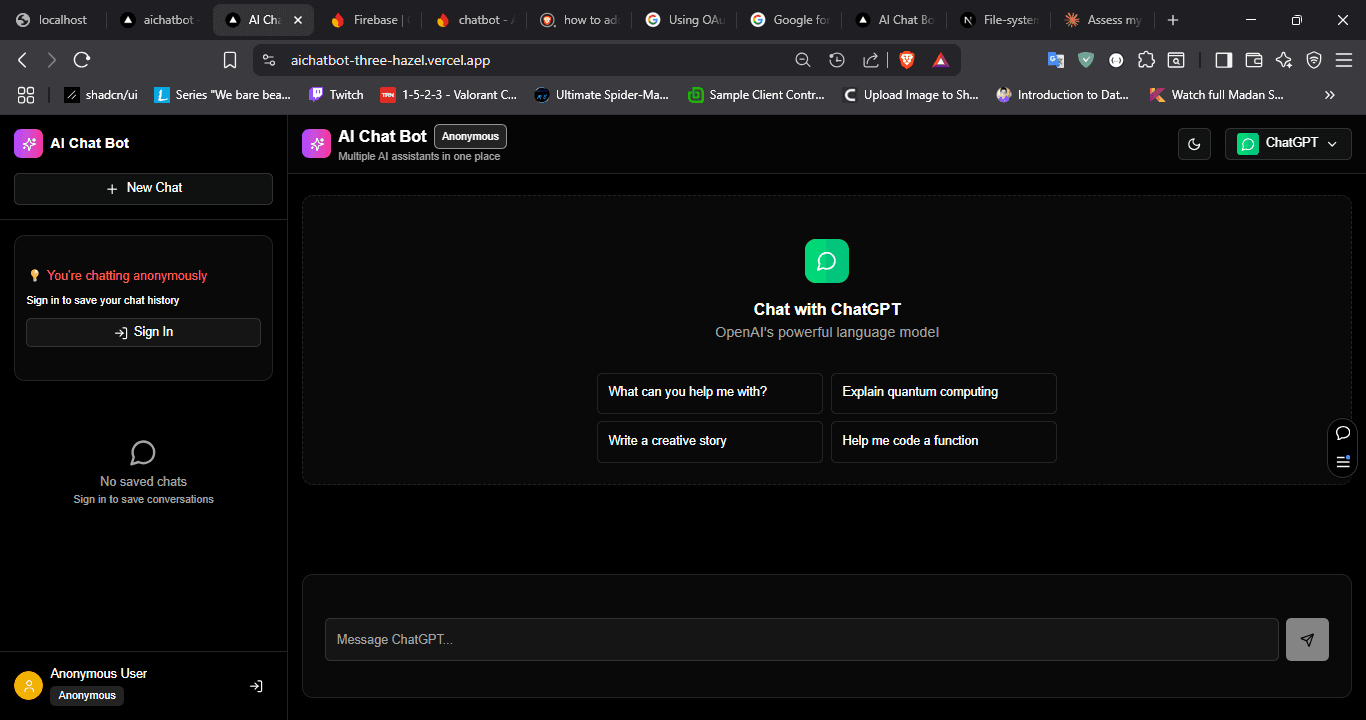
Task: Click the share icon in address bar
Action: 871,60
